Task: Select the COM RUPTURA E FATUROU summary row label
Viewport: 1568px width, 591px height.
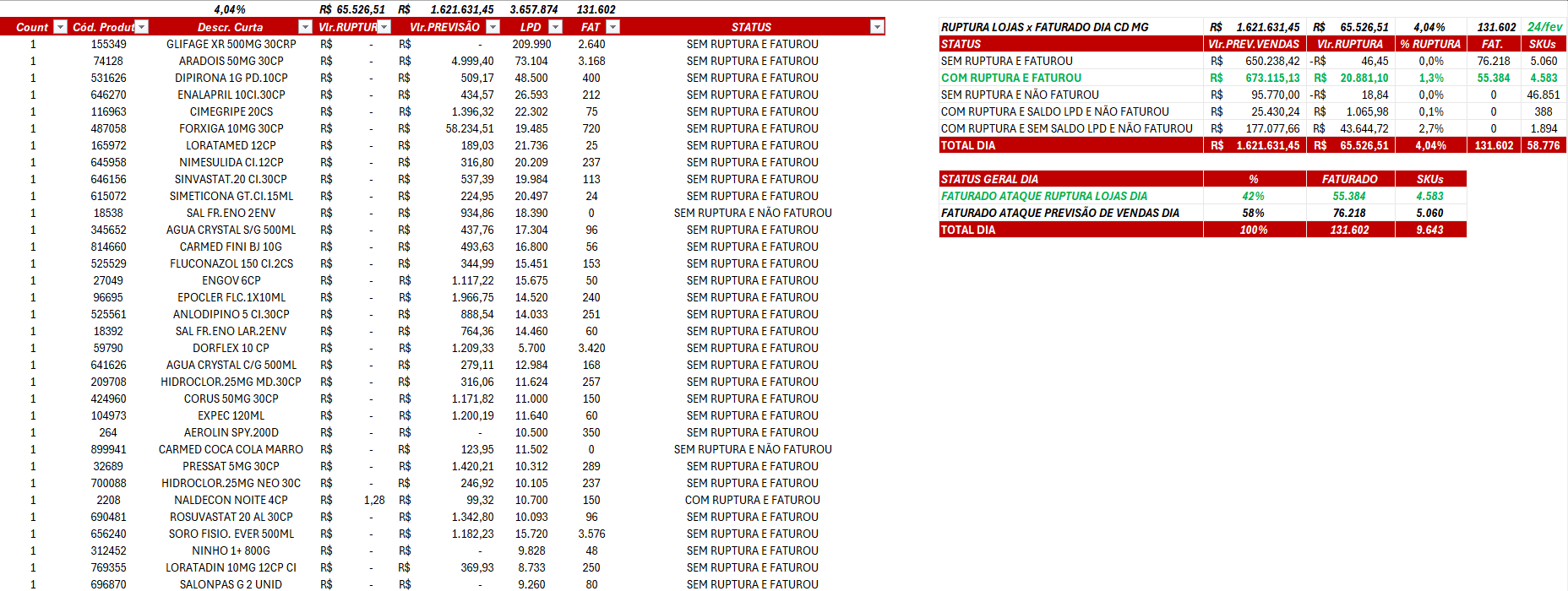Action: (1011, 78)
